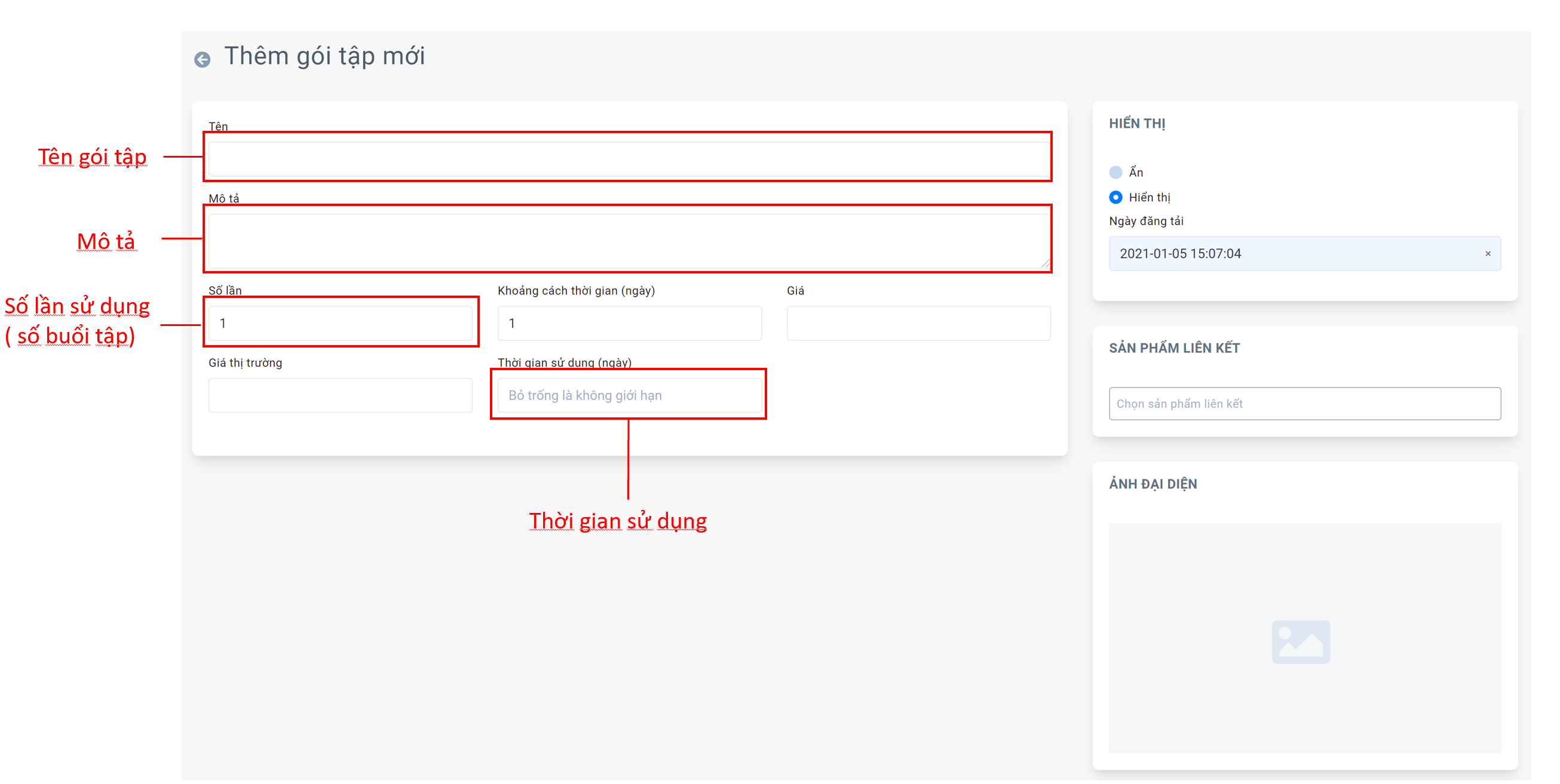Image resolution: width=1560 pixels, height=784 pixels.
Task: Click the Thời gian sử dụng (ngày) field
Action: coord(630,395)
